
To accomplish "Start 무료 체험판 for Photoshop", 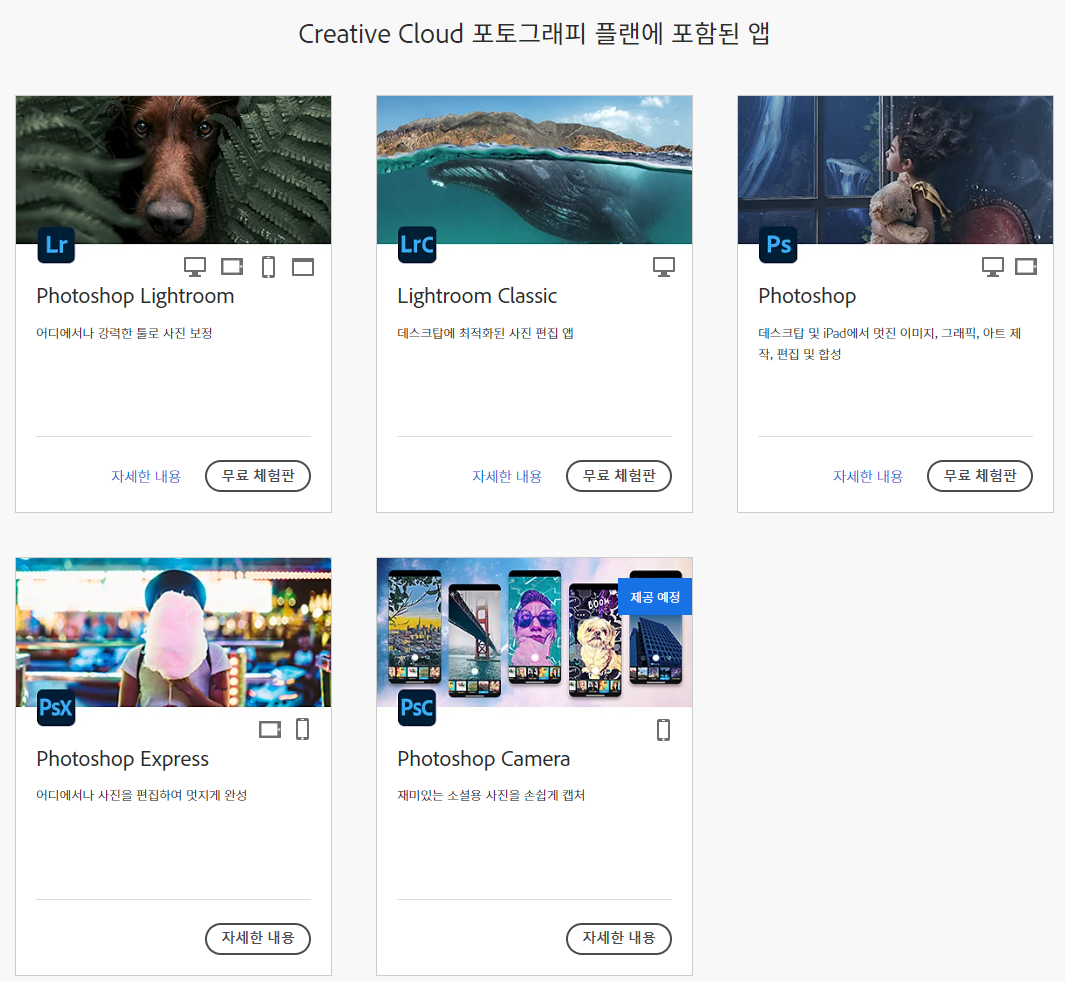I will 980,476.
